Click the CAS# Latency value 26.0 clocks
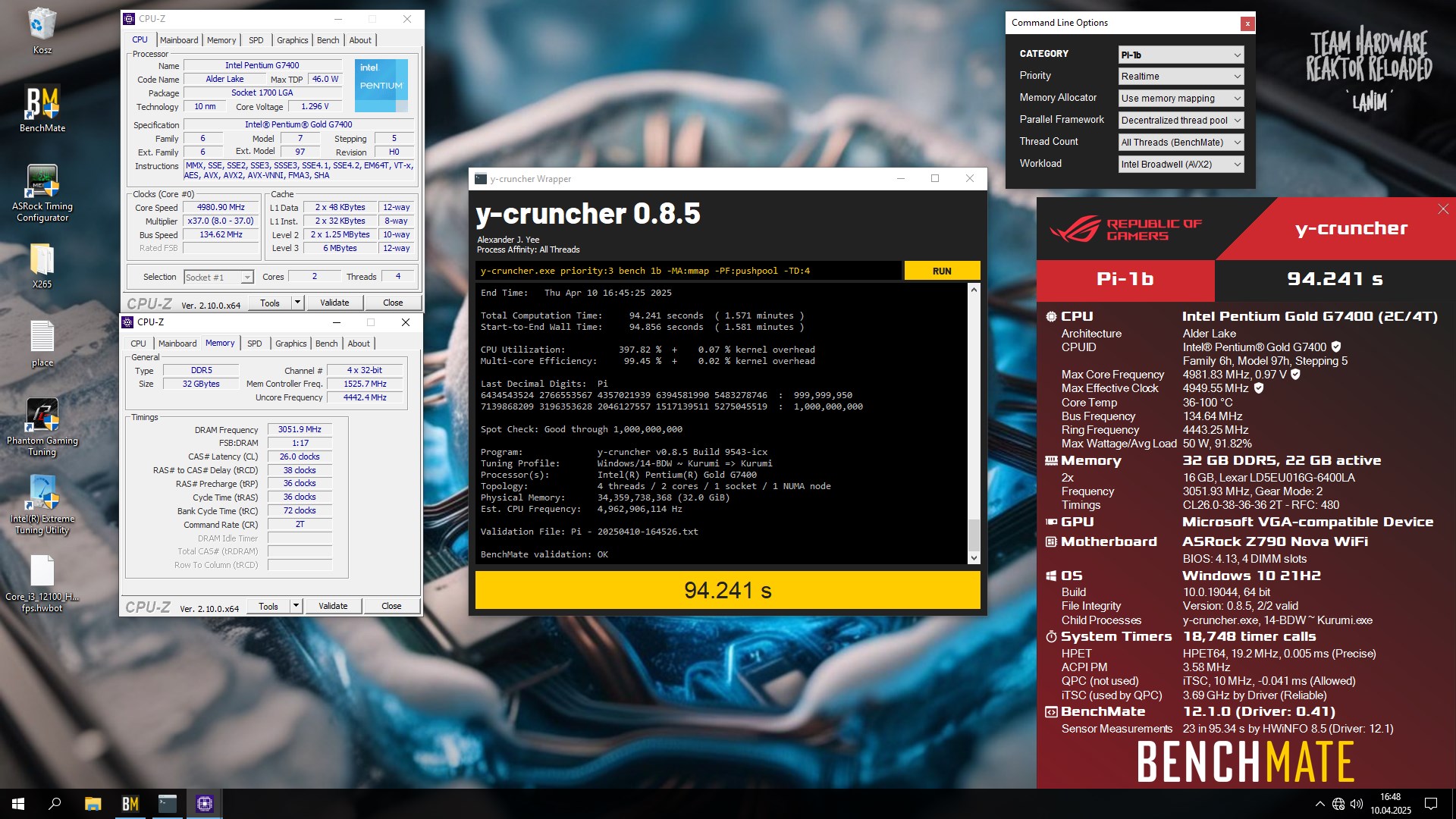 [x=300, y=457]
